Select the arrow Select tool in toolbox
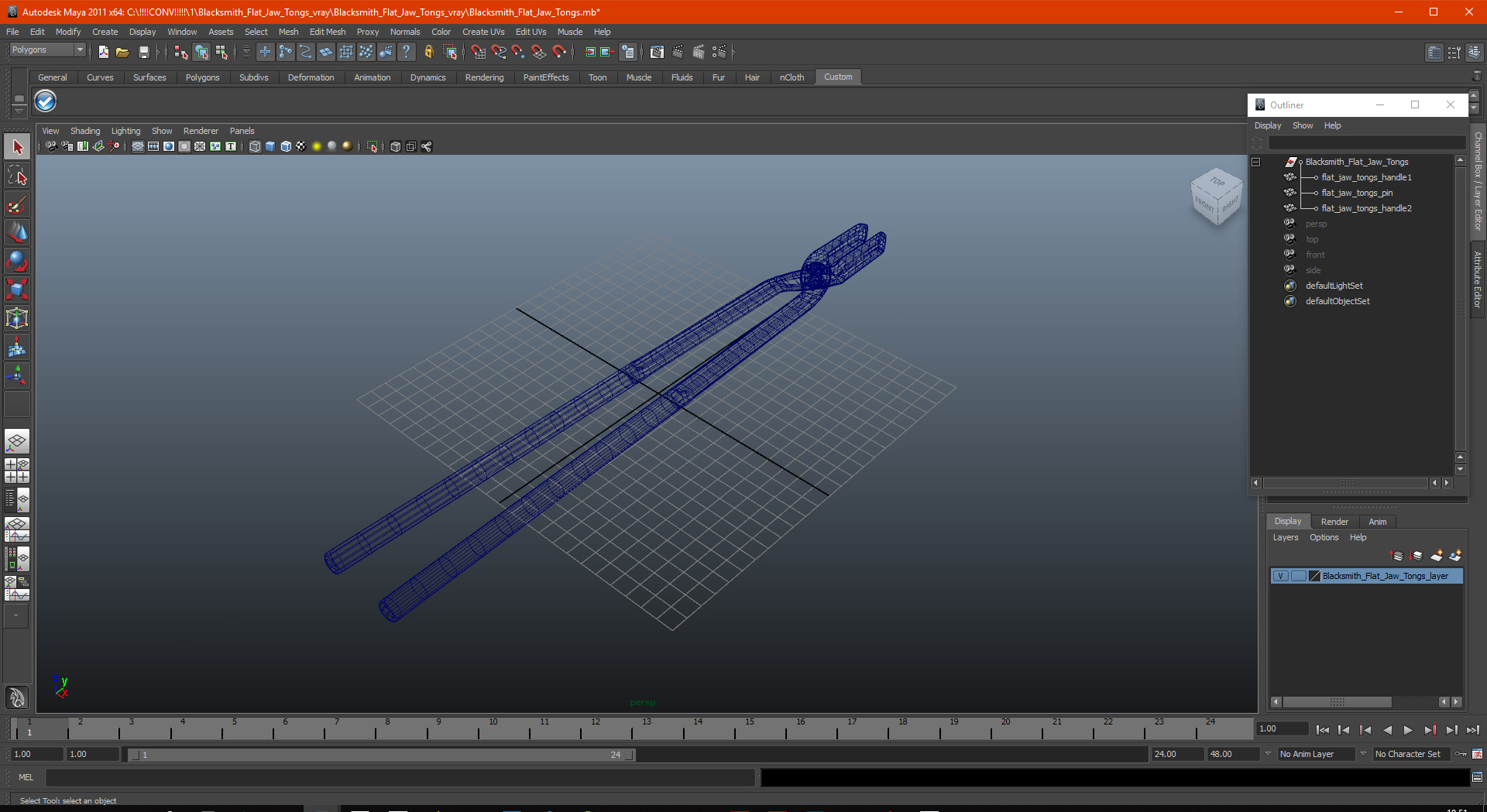1487x812 pixels. pos(17,147)
